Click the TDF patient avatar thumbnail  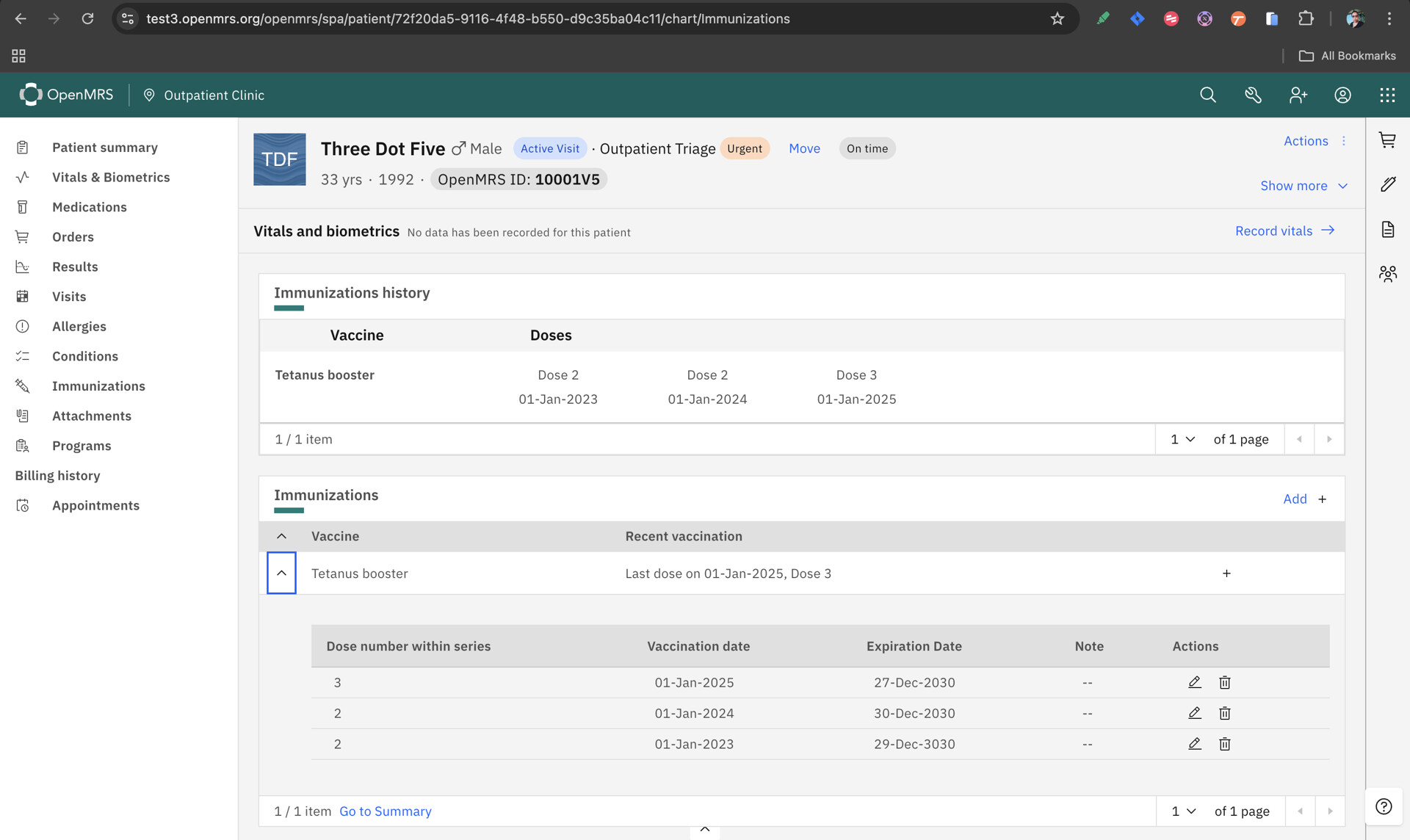[x=279, y=159]
